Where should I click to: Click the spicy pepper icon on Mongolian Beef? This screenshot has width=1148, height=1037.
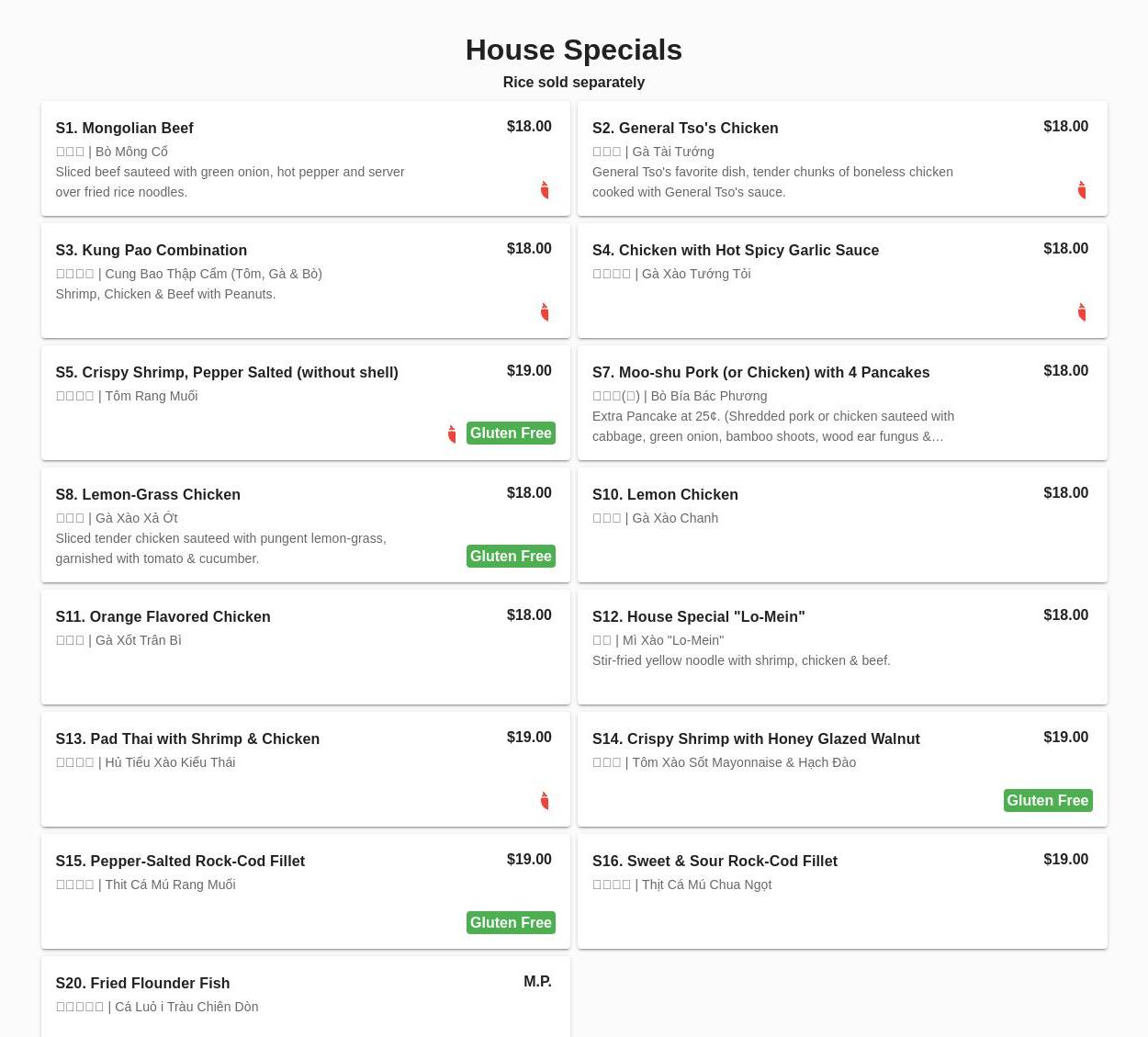coord(545,190)
